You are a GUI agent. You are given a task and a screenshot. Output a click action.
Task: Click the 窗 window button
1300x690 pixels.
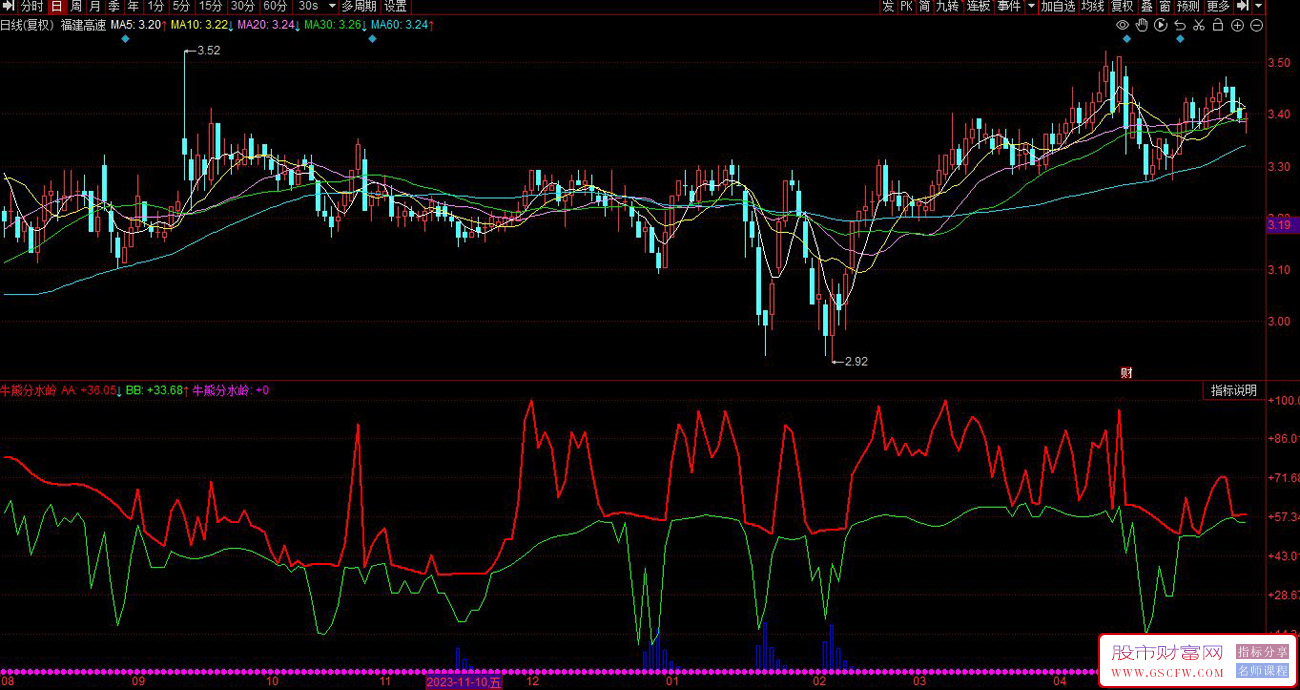click(x=1165, y=6)
